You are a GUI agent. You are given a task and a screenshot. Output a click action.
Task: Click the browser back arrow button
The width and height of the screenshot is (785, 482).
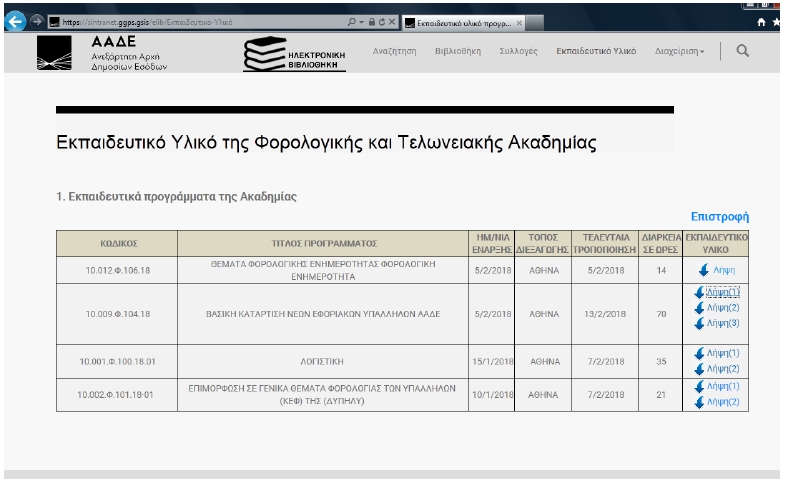coord(12,20)
